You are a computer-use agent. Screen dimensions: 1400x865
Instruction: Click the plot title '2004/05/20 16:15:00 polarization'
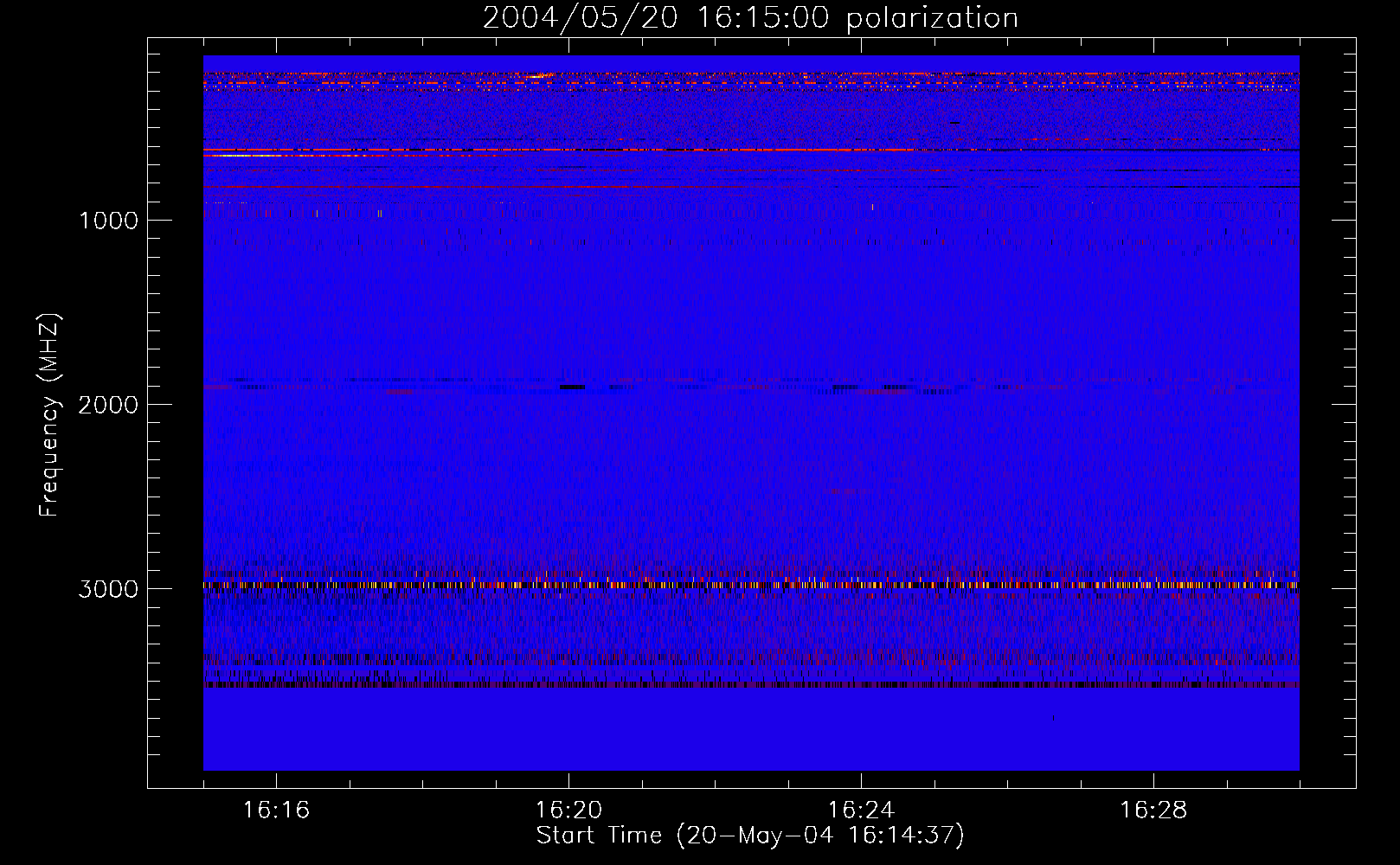coord(750,18)
